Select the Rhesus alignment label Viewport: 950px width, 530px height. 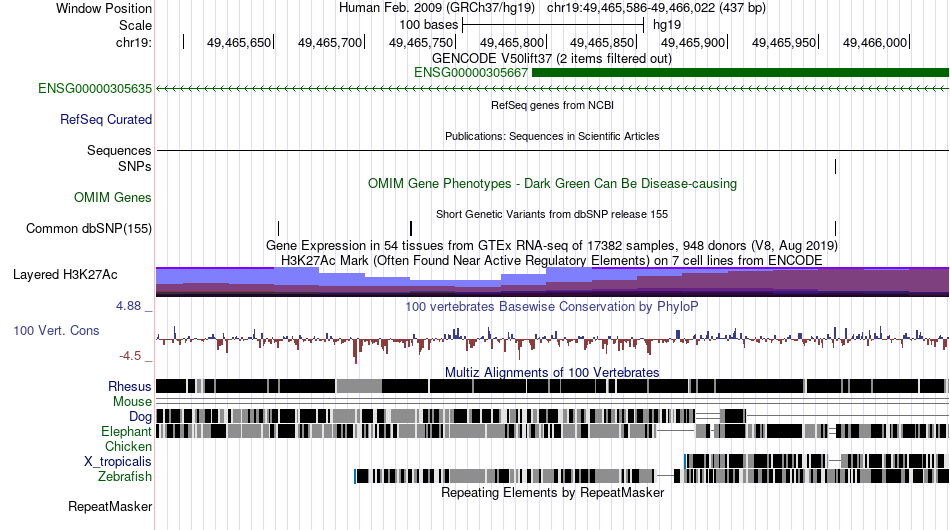[130, 386]
